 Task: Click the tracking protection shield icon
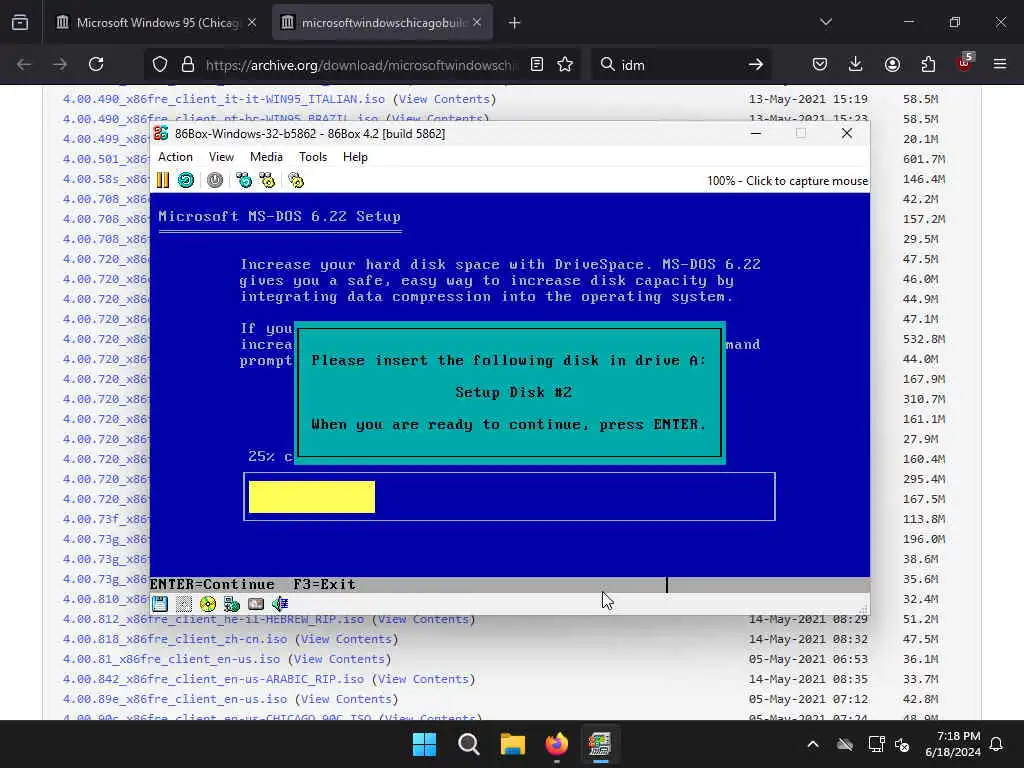pyautogui.click(x=160, y=64)
